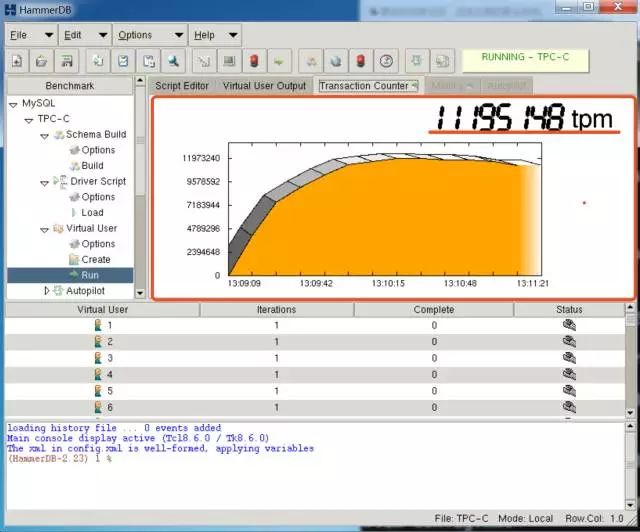Click the new file toolbar icon
Image resolution: width=640 pixels, height=532 pixels.
(x=17, y=61)
